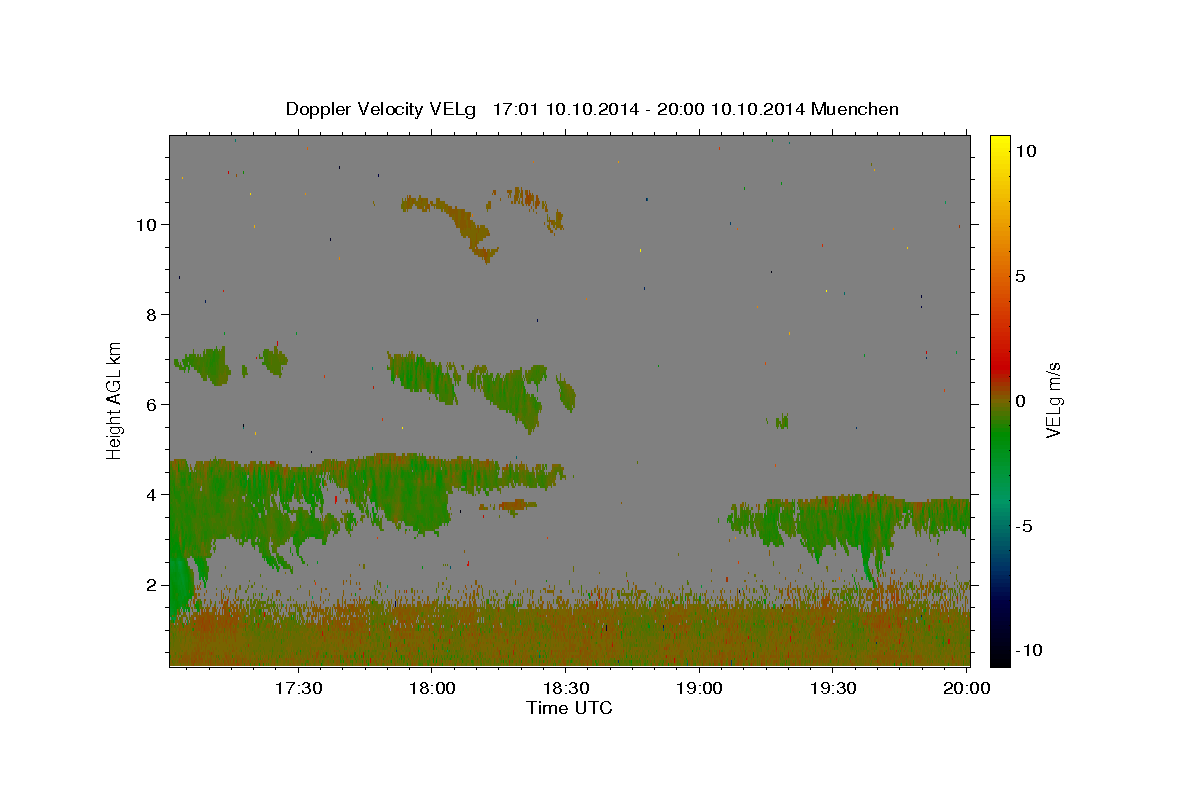Image resolution: width=1200 pixels, height=800 pixels.
Task: Click the height tick label 10
Action: point(146,224)
